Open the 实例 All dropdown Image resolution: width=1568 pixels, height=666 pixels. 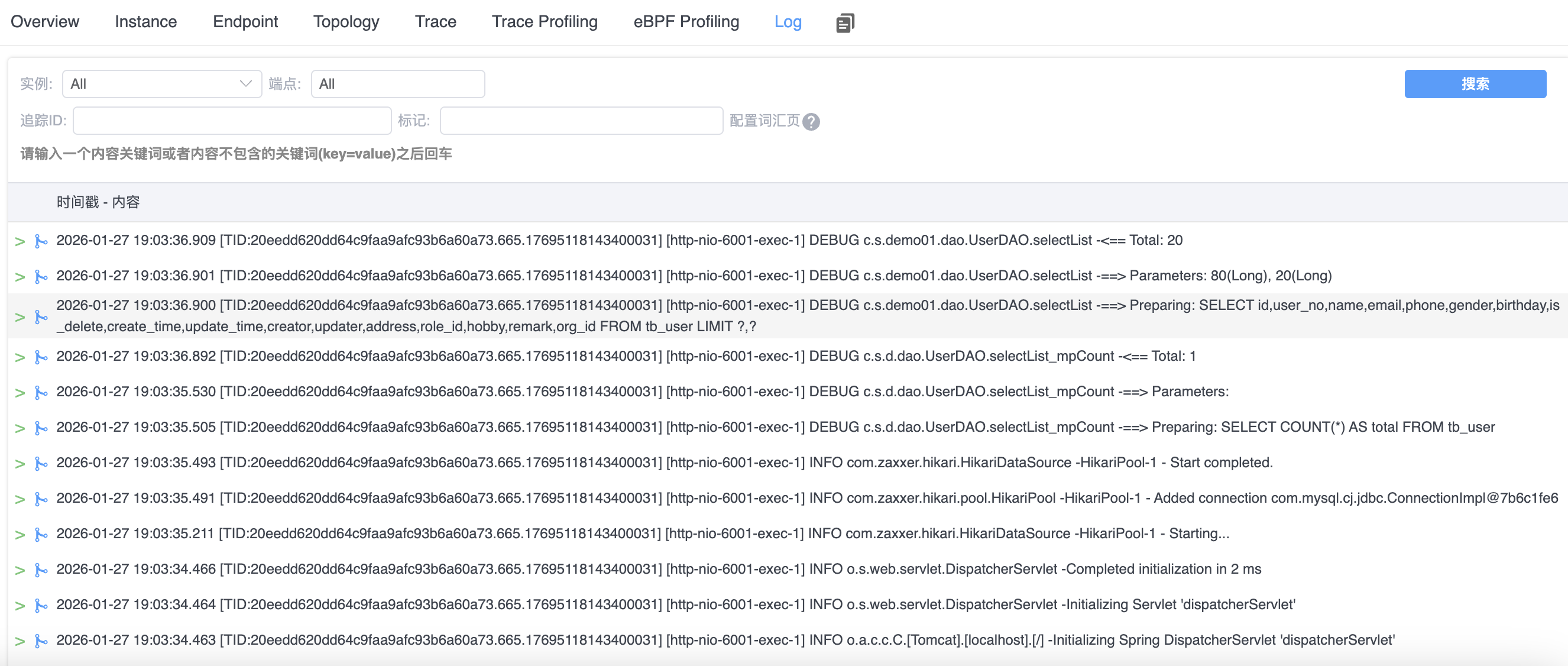coord(161,84)
